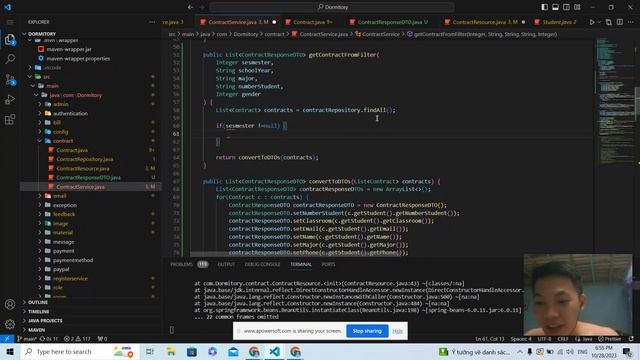Expand the TIMELINE section
Screen dimensions: 640x360
point(38,311)
